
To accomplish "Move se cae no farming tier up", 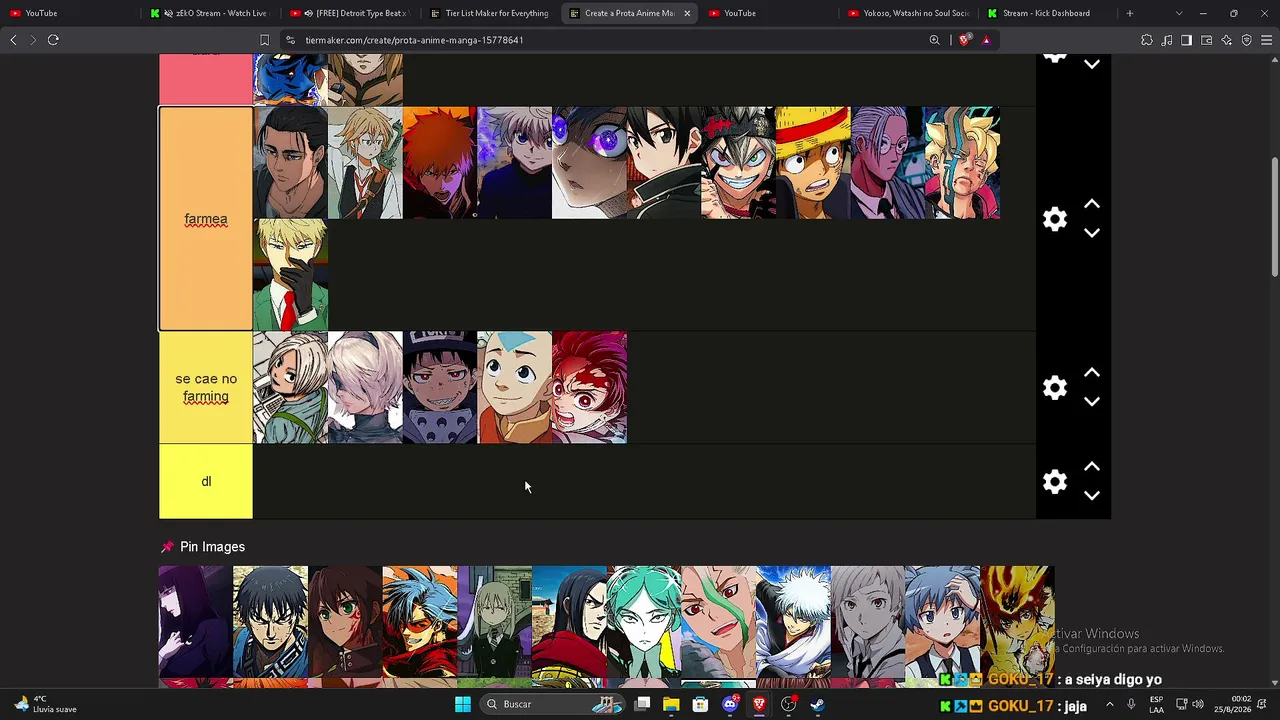I will click(x=1092, y=373).
